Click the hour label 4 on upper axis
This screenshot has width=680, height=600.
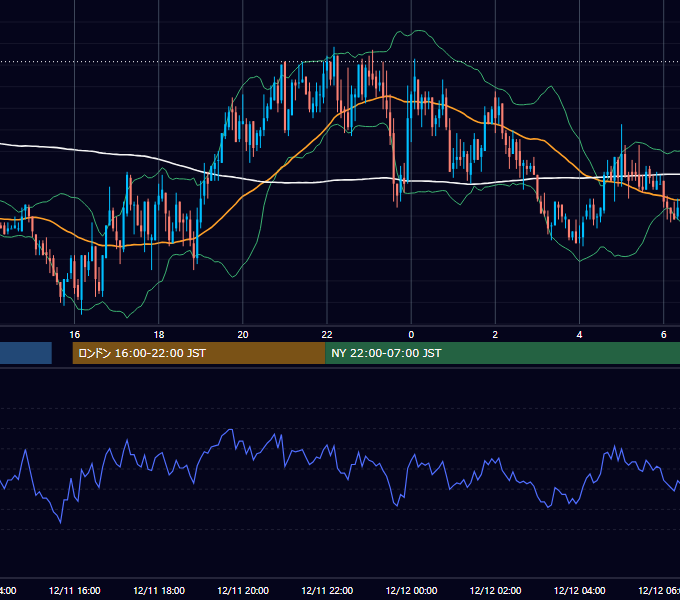579,335
